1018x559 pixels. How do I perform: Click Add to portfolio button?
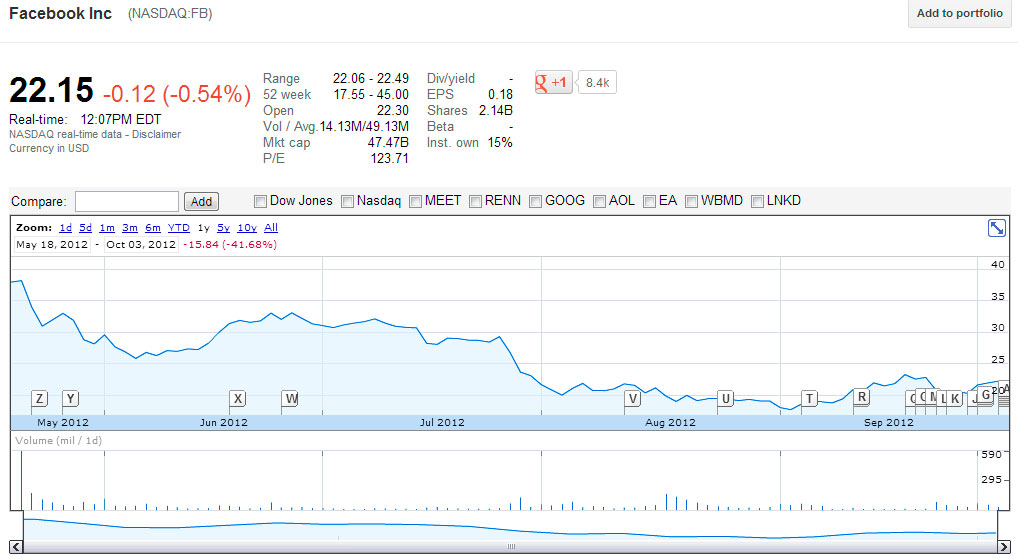[960, 13]
